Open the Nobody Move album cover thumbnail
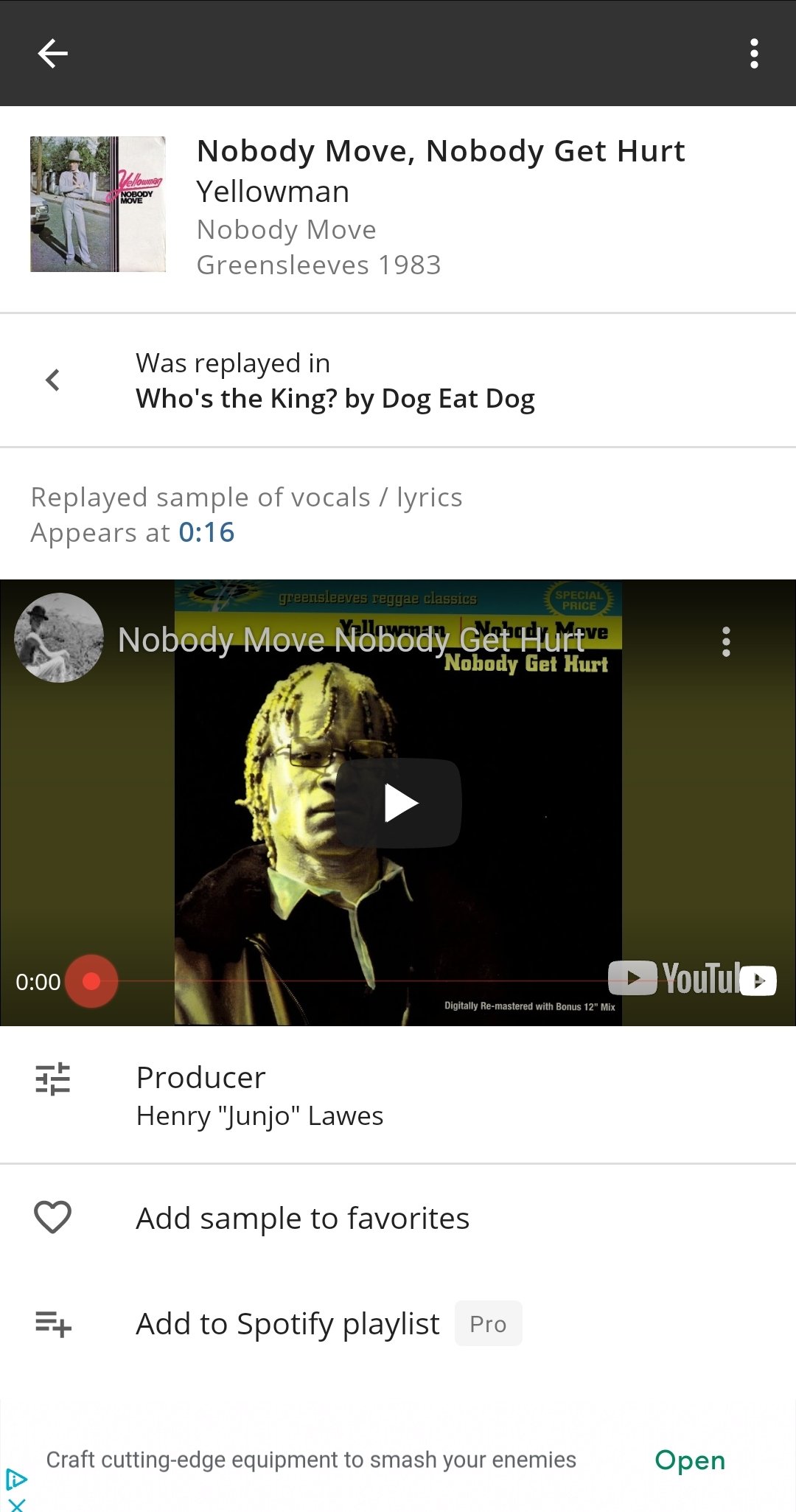796x1512 pixels. pos(98,204)
